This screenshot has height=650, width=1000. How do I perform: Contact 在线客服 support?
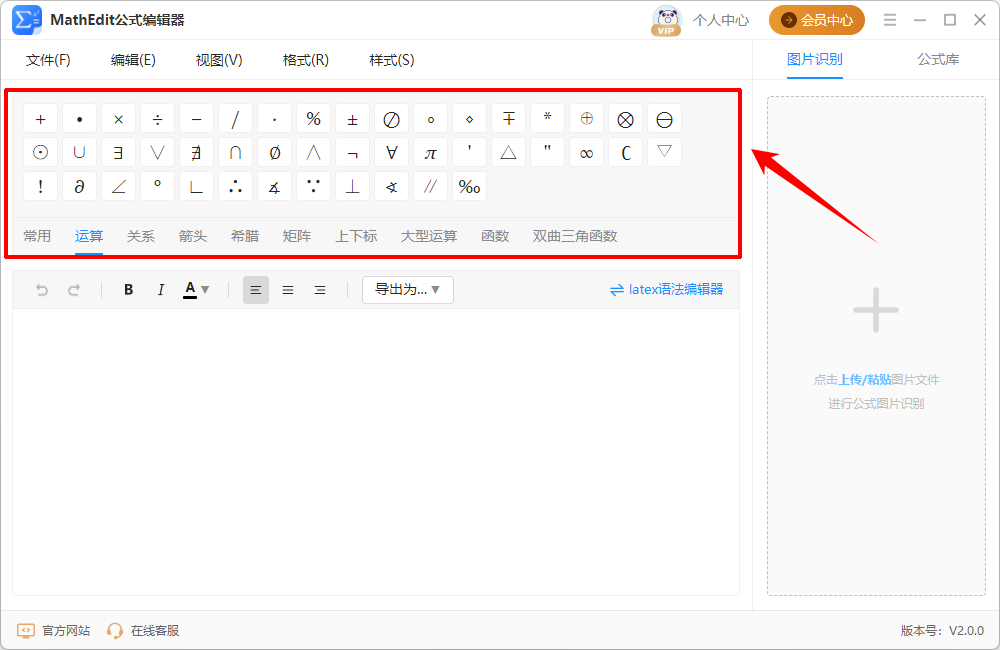click(143, 631)
